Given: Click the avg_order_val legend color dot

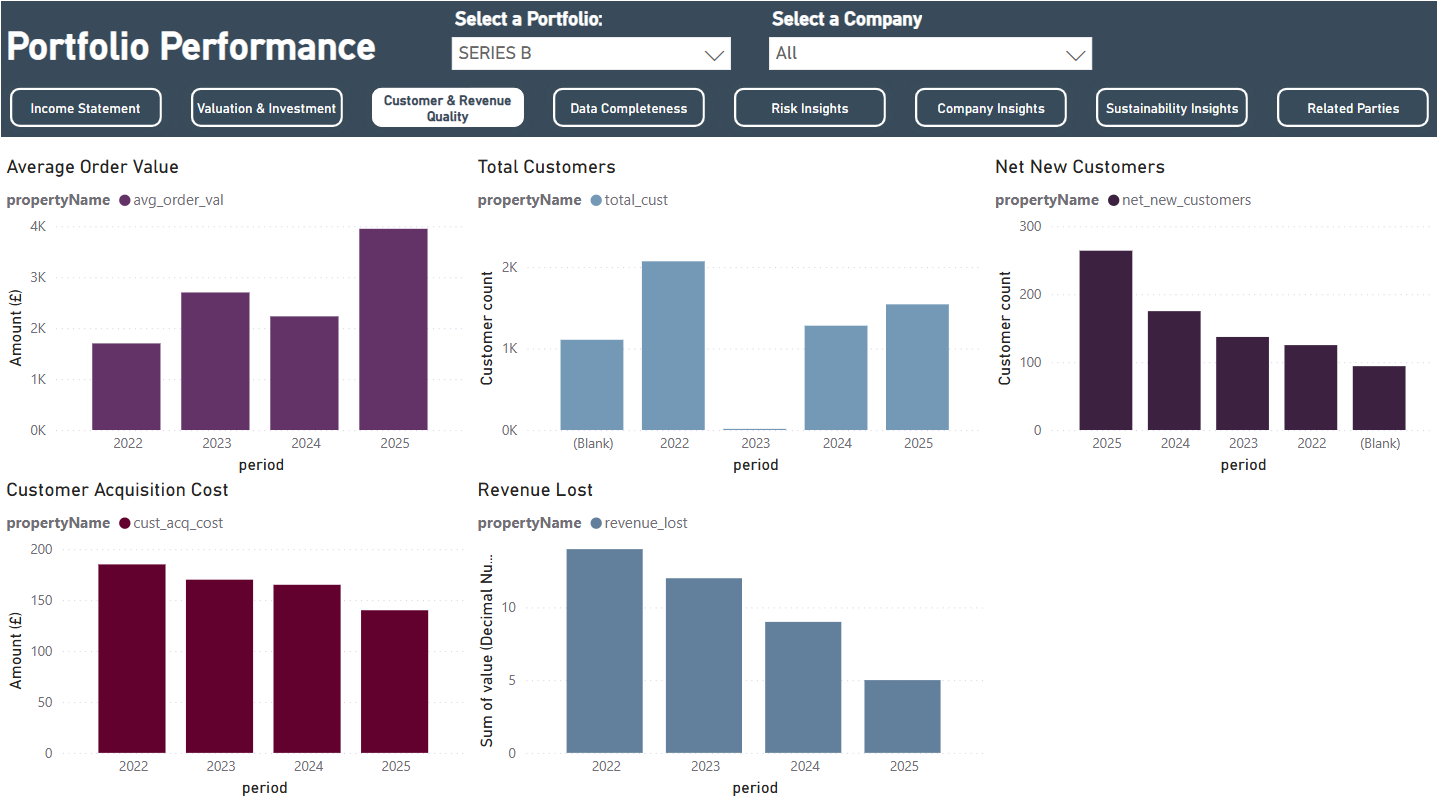Looking at the screenshot, I should click(x=125, y=200).
